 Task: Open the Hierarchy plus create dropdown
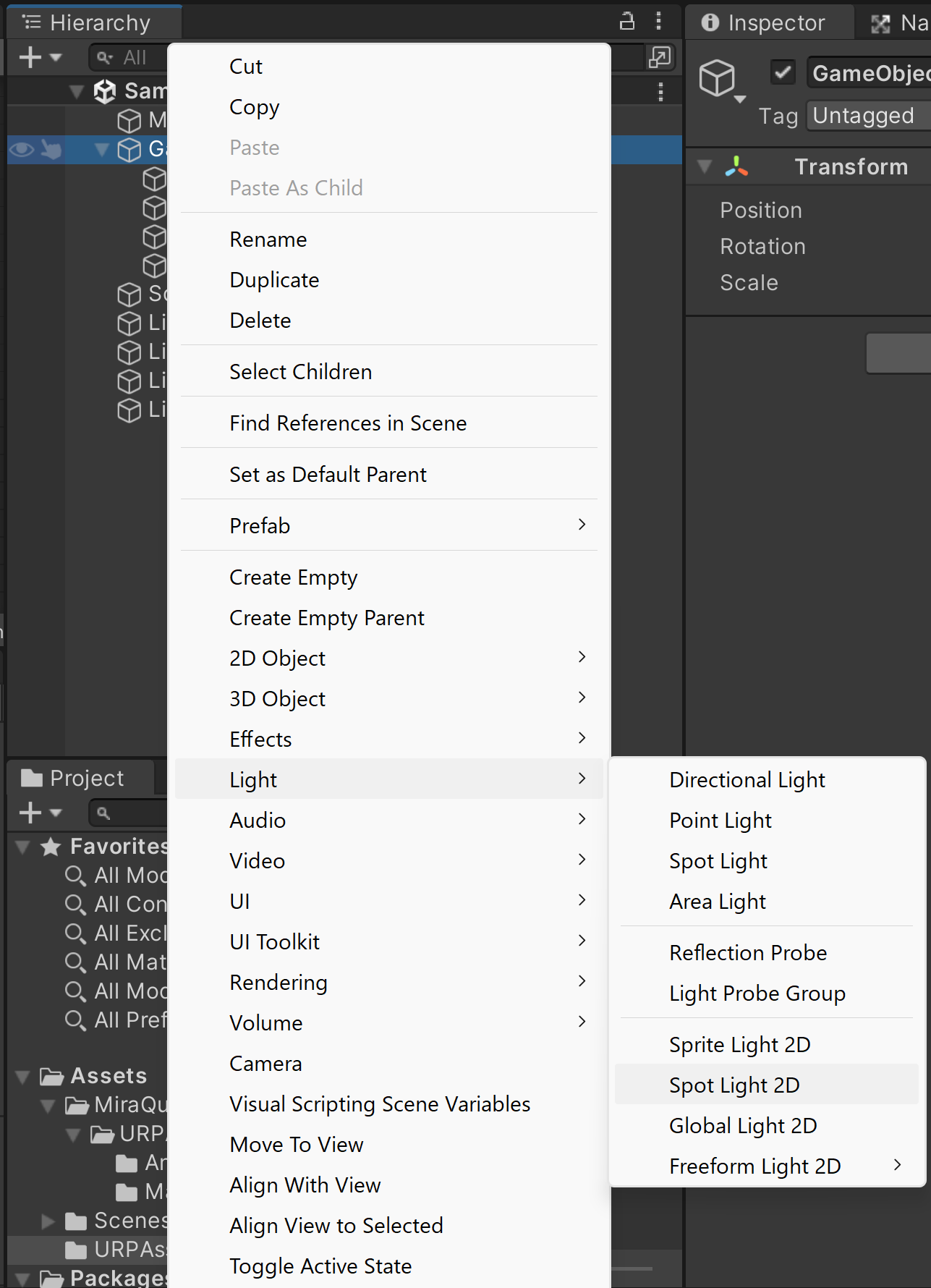(40, 57)
